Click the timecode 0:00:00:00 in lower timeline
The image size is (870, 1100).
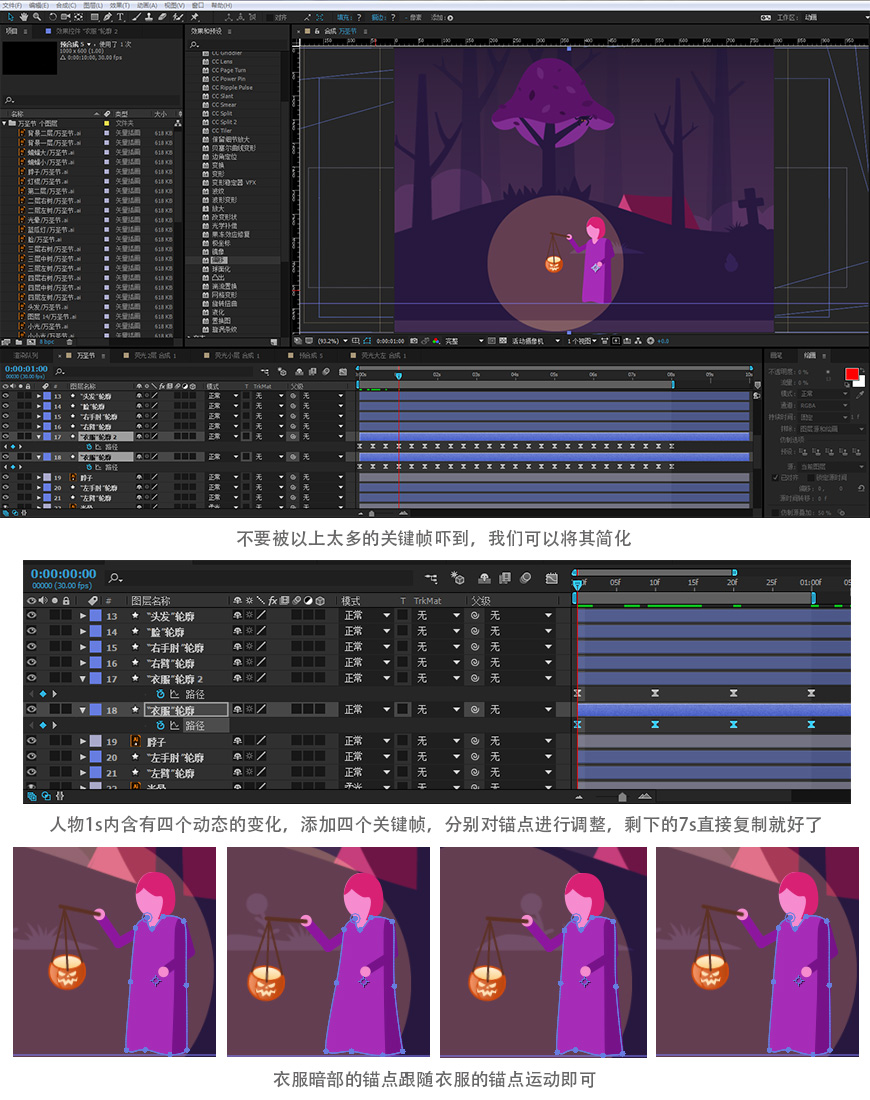point(64,574)
